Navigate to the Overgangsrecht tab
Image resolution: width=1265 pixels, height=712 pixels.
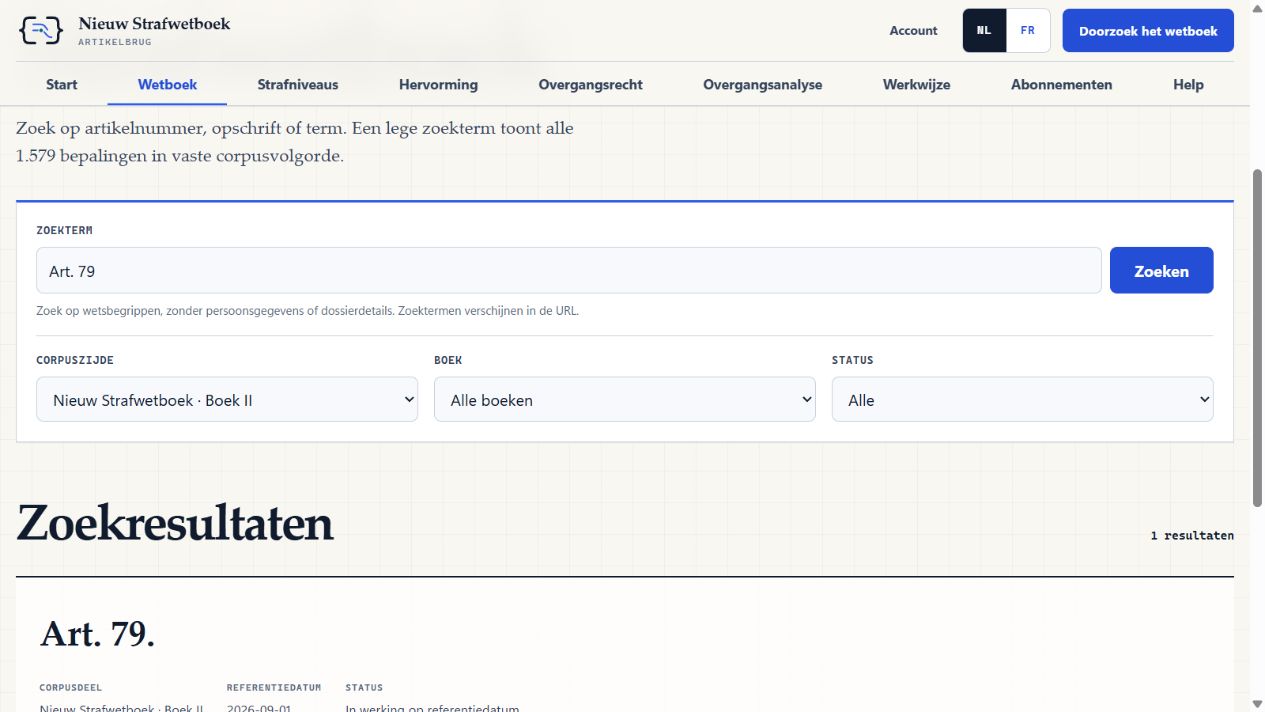pyautogui.click(x=590, y=85)
